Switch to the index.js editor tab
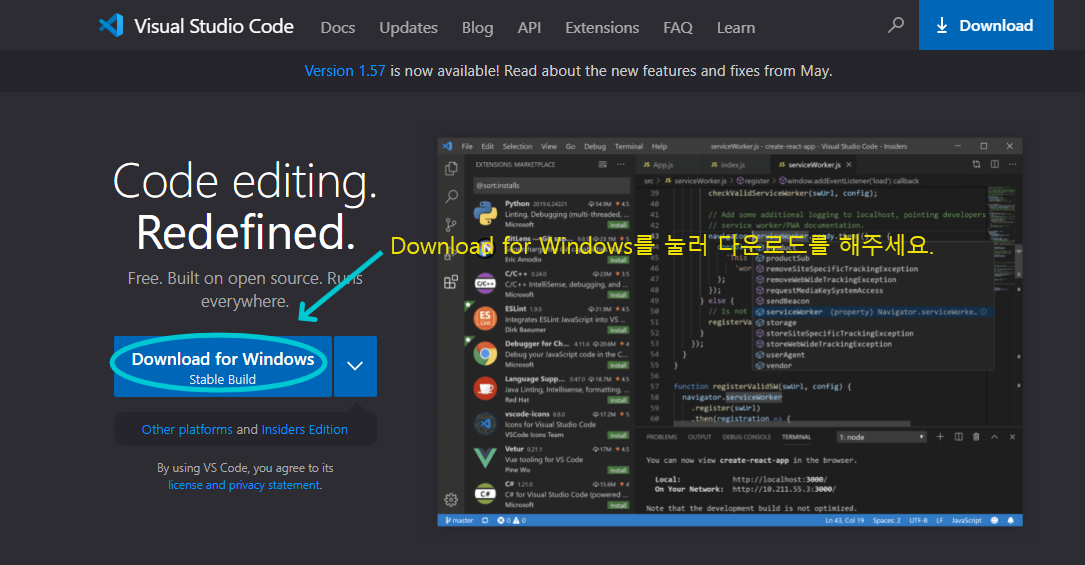Image resolution: width=1085 pixels, height=565 pixels. pyautogui.click(x=728, y=165)
